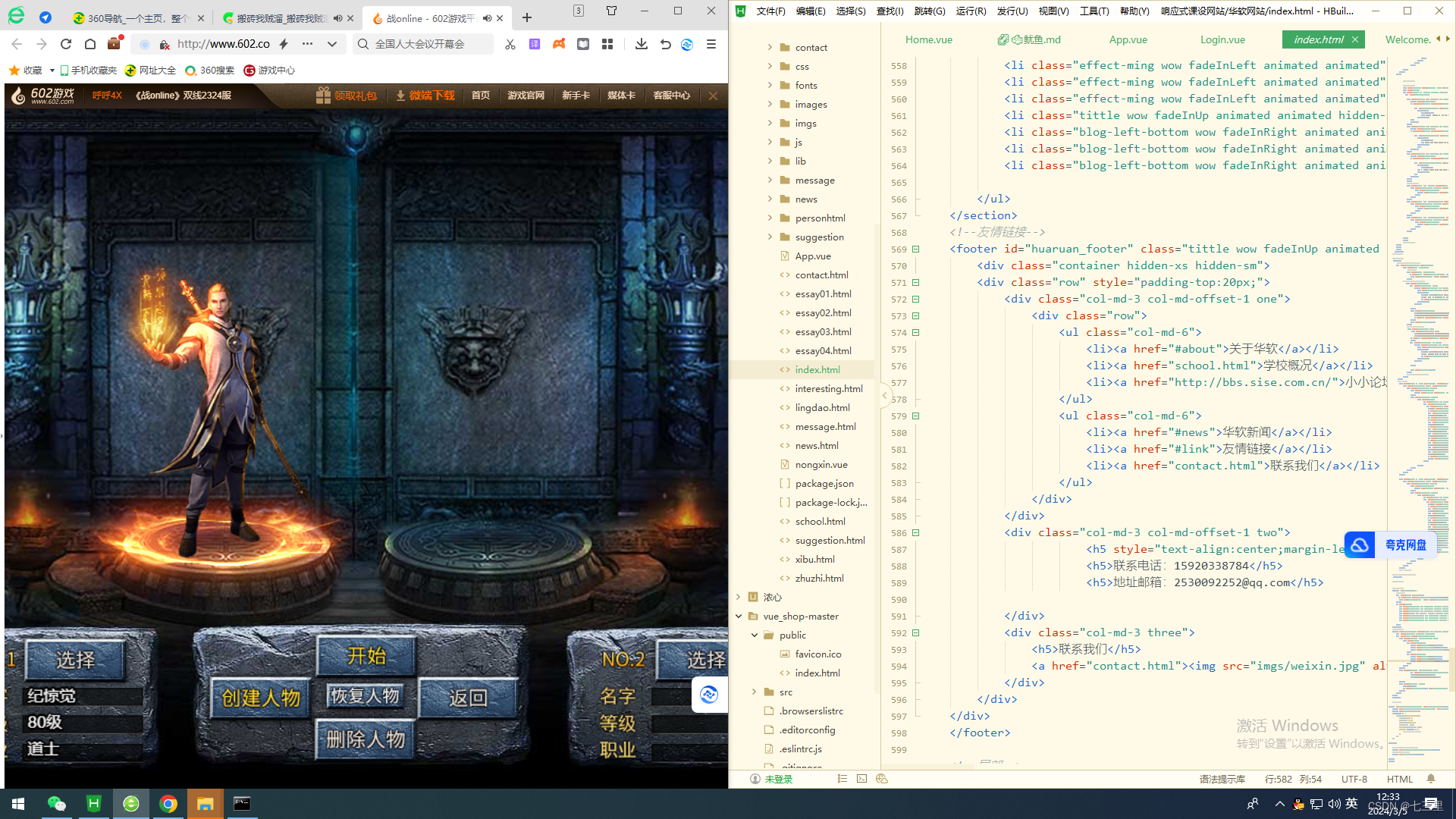Collapse the code fold at line 592
This screenshot has width=1456, height=819.
[x=916, y=632]
